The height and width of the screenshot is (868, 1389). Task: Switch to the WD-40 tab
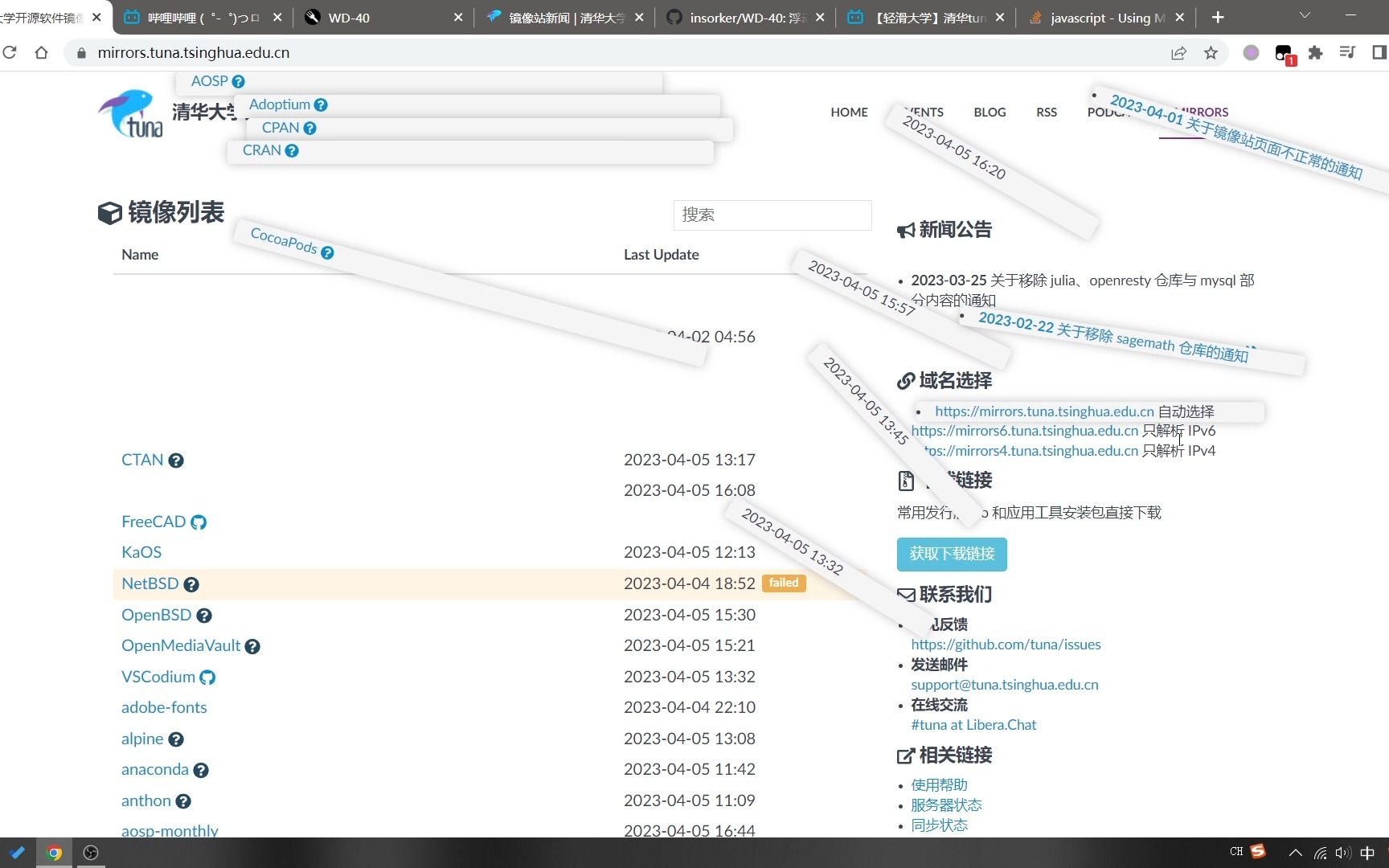383,17
